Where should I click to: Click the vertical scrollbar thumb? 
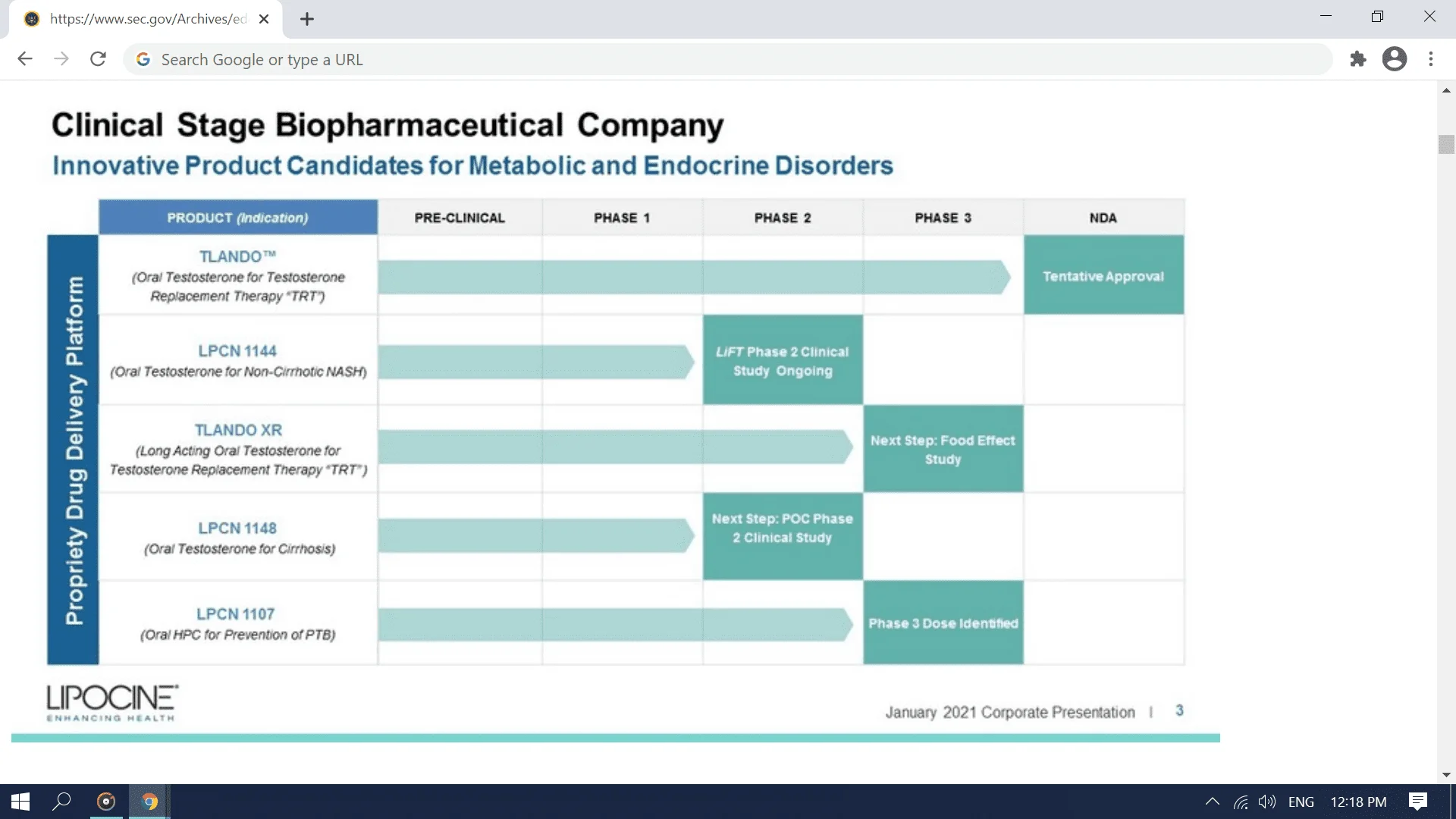coord(1446,144)
